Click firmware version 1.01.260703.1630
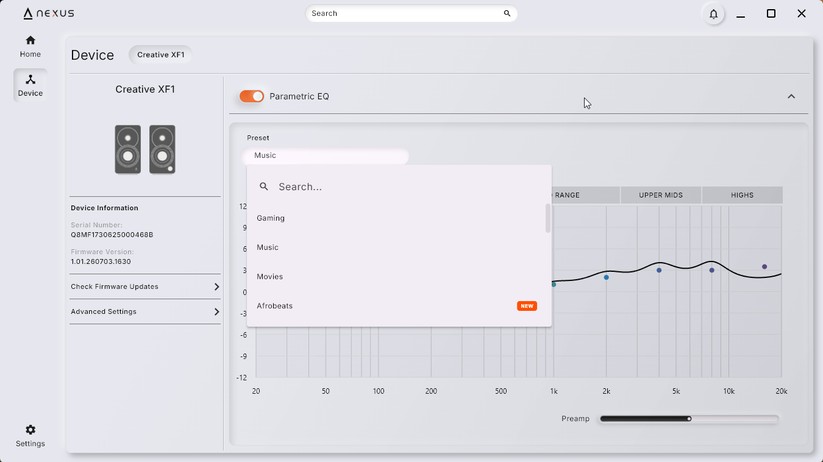The image size is (823, 462). 101,261
